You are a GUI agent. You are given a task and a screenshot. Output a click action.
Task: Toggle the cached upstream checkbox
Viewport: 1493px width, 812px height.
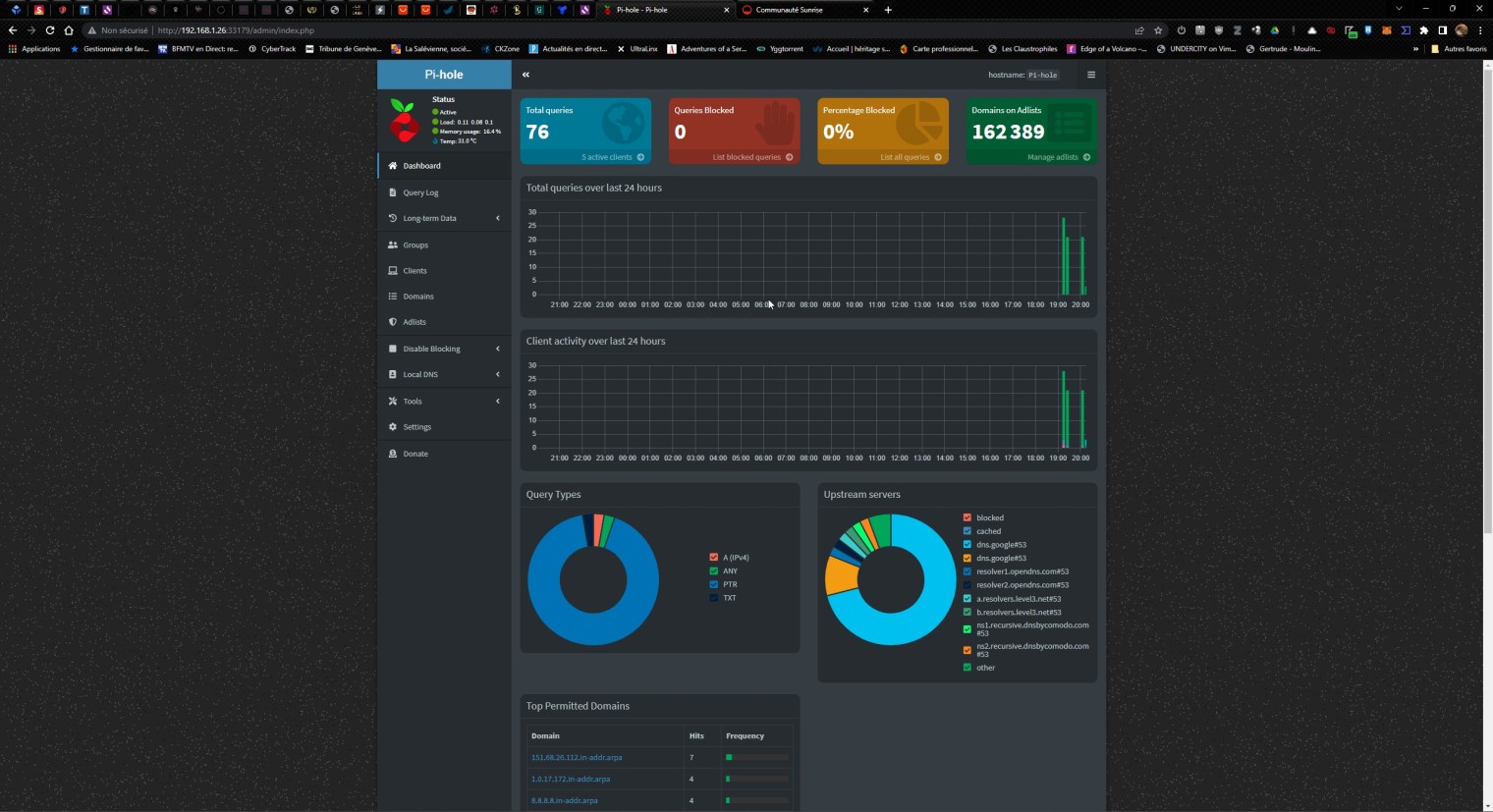(968, 531)
